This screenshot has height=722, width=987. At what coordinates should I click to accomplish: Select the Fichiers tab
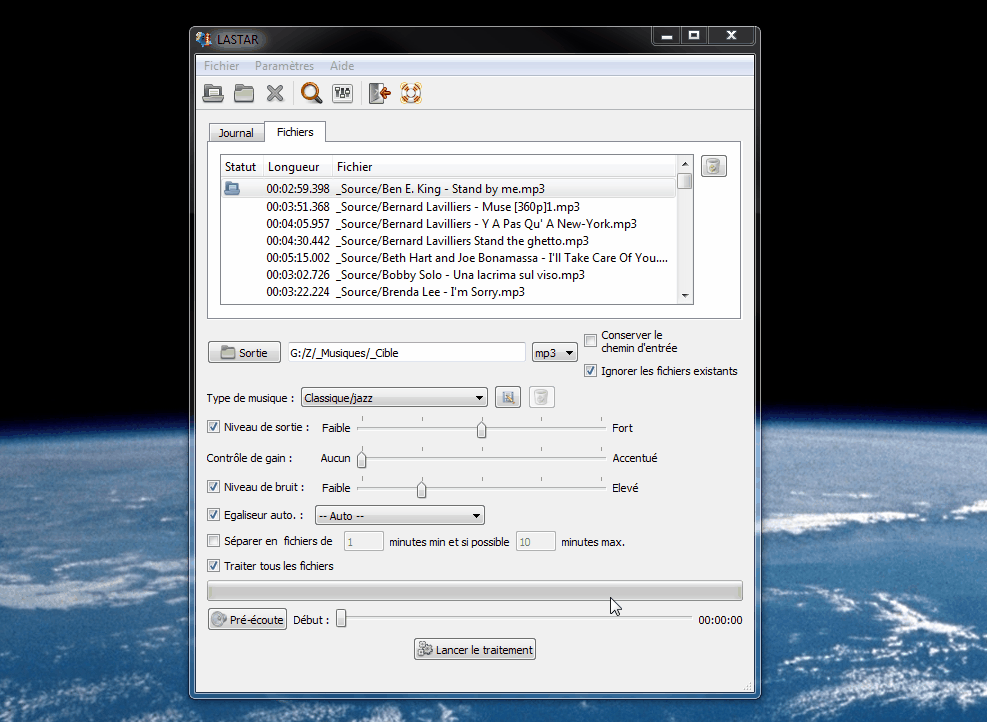[x=295, y=132]
